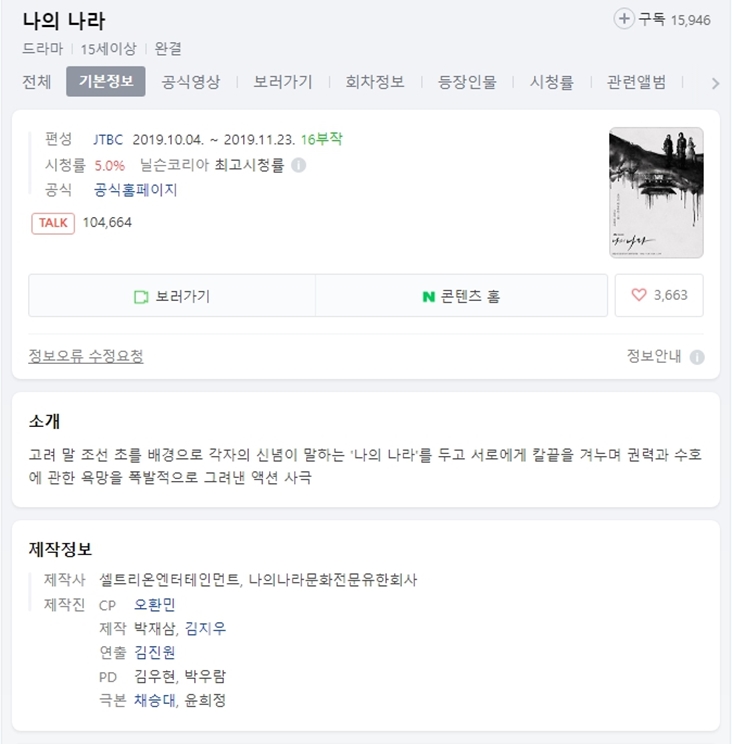Expand more tabs with the right chevron

[x=715, y=84]
